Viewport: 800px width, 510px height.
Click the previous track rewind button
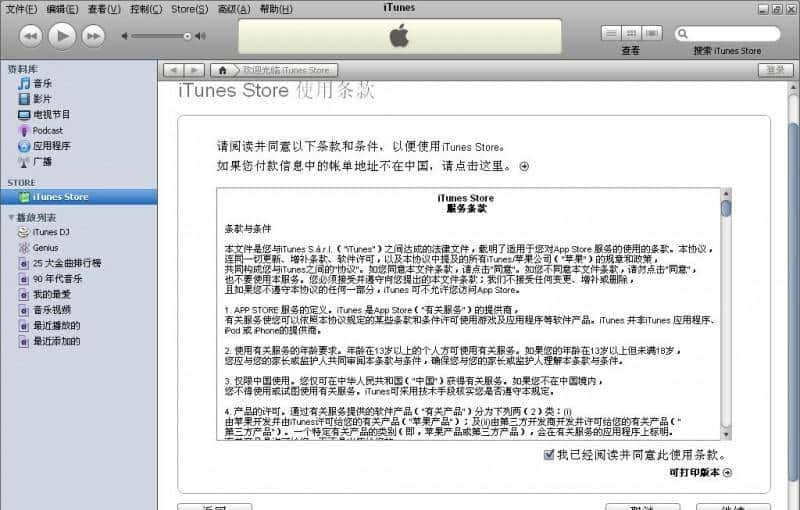[30, 36]
